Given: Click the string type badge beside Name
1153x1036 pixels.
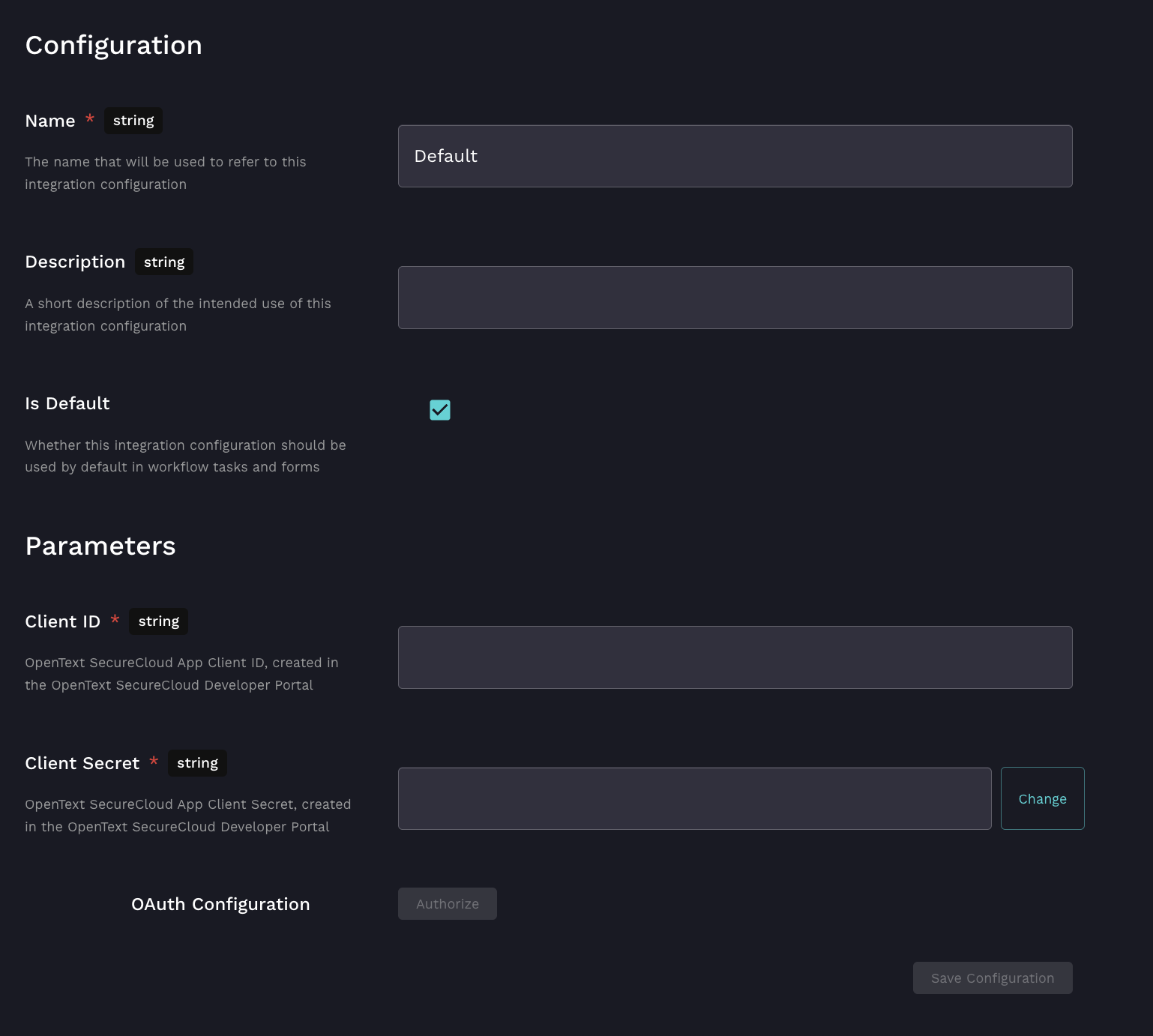Looking at the screenshot, I should point(133,121).
